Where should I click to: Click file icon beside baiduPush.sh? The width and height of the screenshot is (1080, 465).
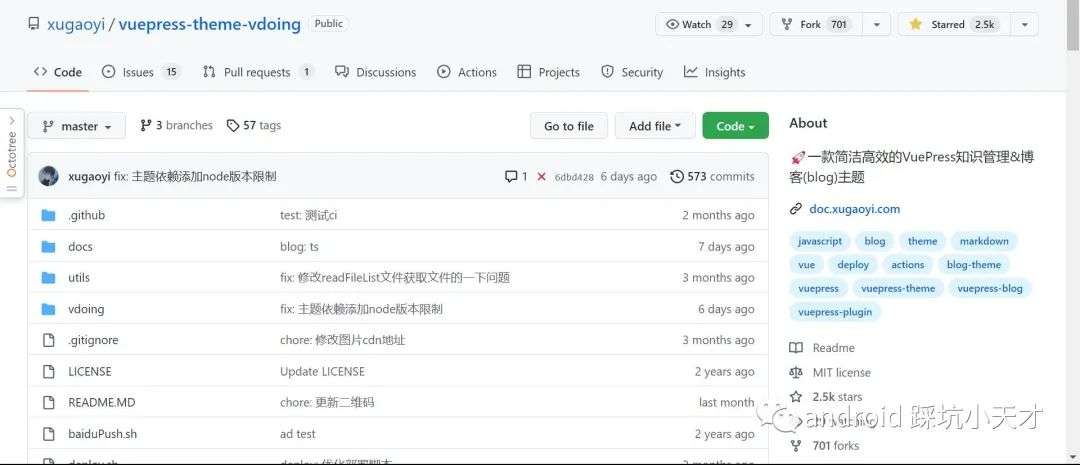coord(48,434)
